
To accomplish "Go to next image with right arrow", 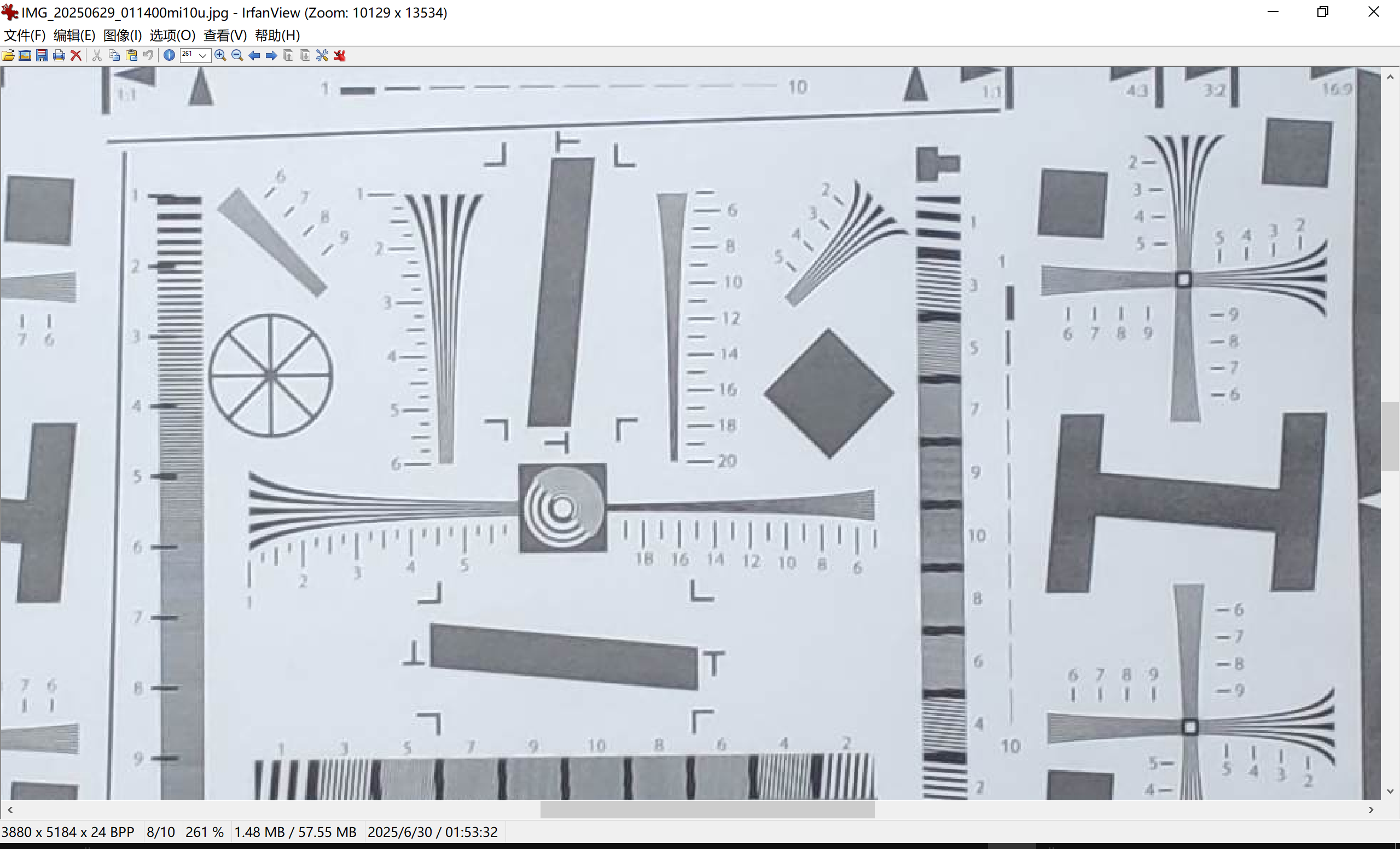I will [271, 55].
